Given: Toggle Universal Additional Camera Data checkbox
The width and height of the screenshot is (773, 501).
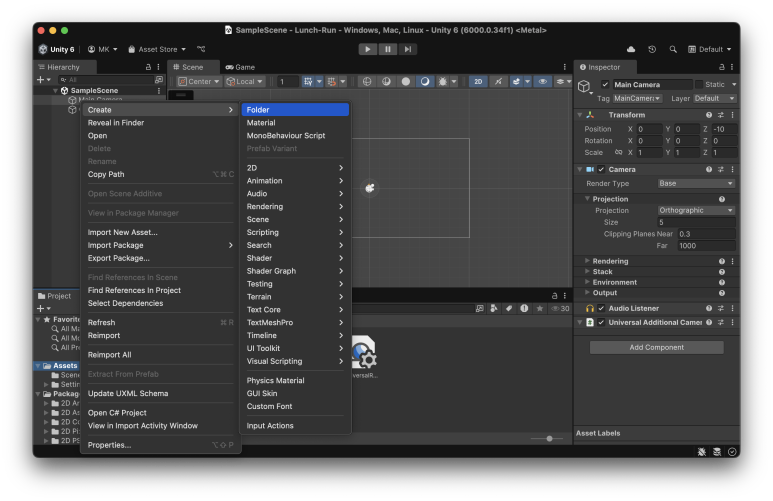Looking at the screenshot, I should click(601, 322).
